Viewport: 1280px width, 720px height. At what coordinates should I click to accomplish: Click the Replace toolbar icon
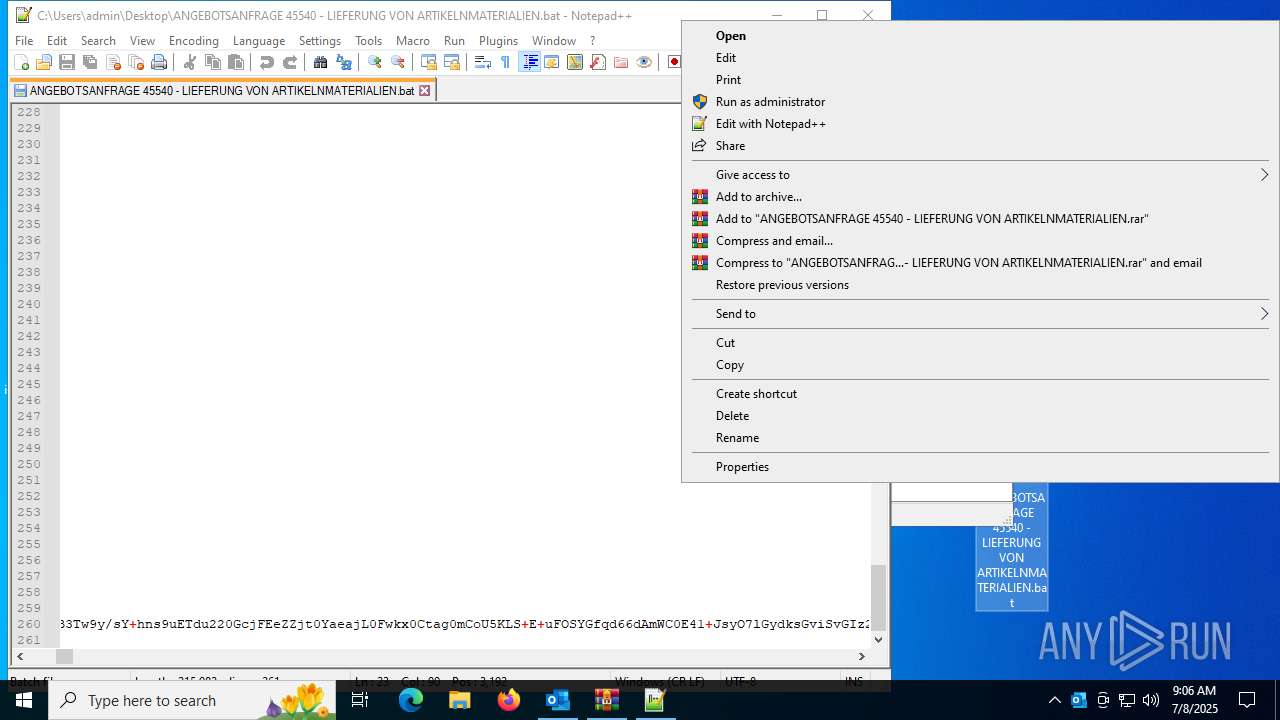point(344,62)
